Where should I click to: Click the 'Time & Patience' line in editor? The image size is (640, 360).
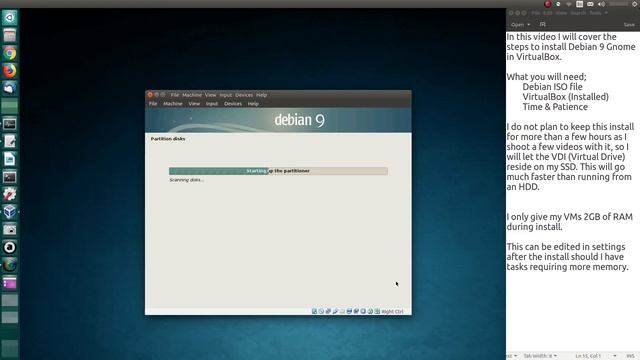[555, 107]
